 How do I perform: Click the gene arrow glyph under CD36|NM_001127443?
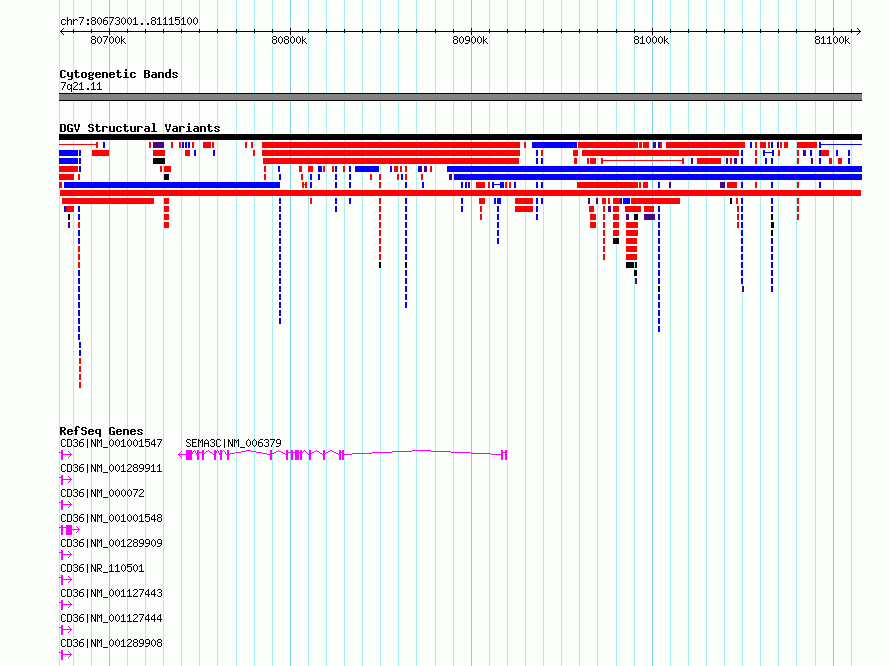(x=66, y=605)
